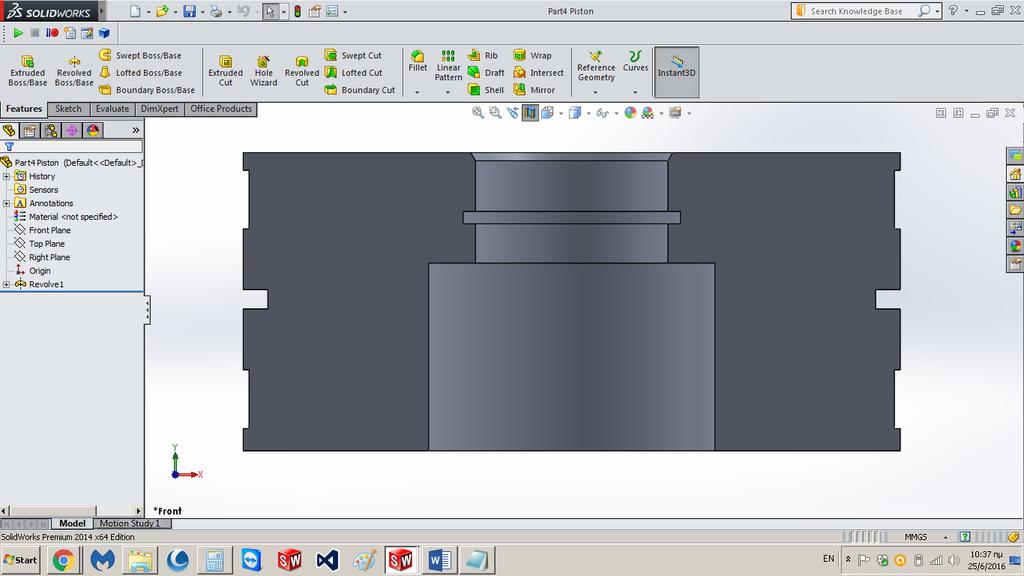
Task: Open the DisplayManager tab icon
Action: pyautogui.click(x=93, y=131)
